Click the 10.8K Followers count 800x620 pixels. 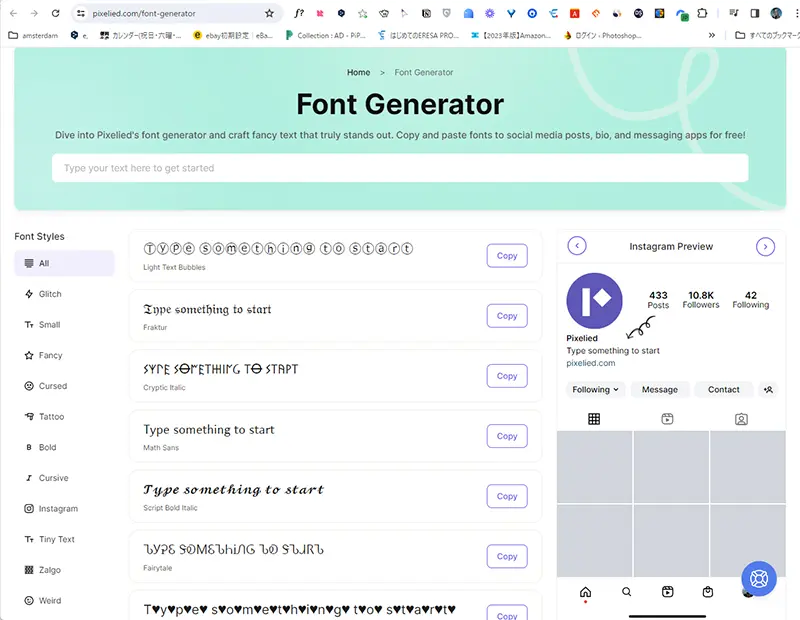[701, 300]
